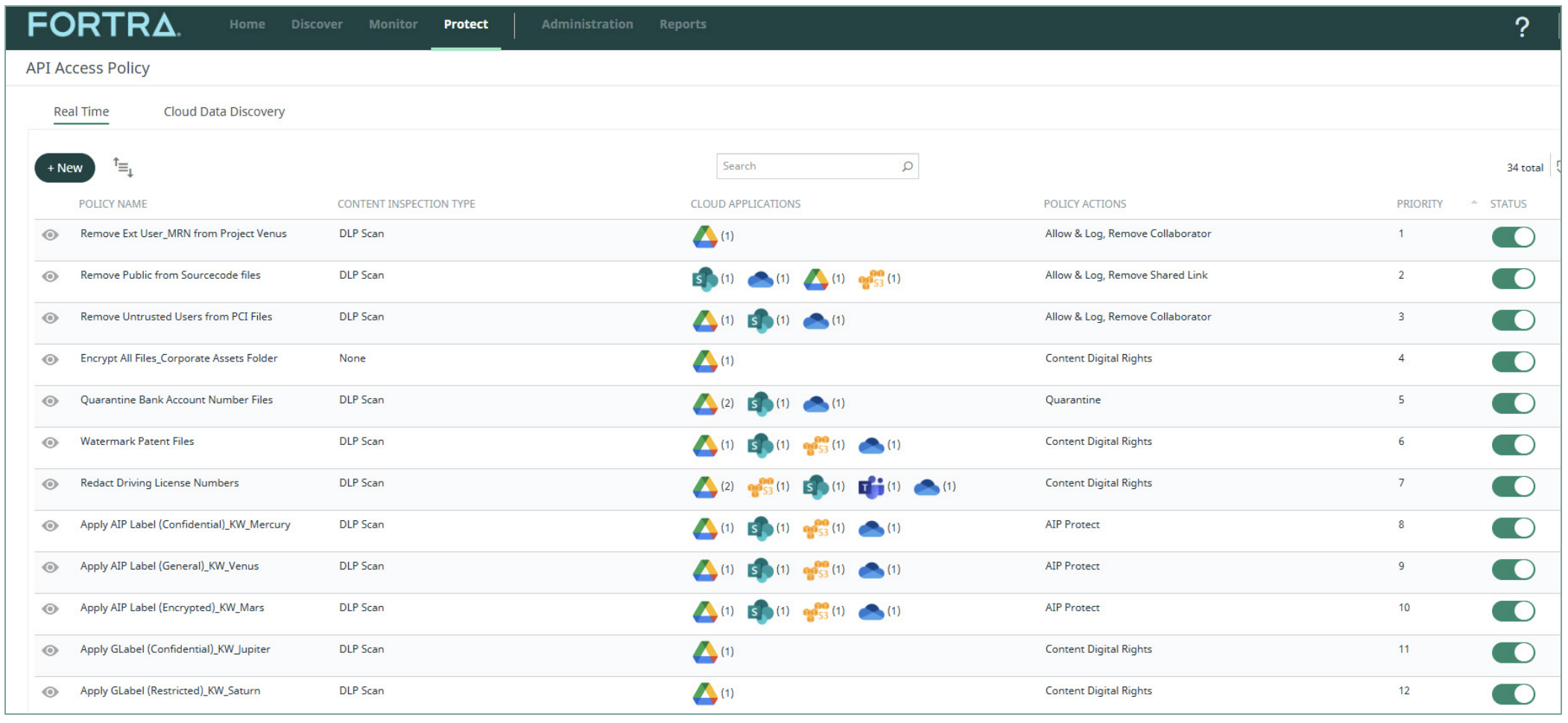View the Remove Ext User_MRN policy eye icon
Image resolution: width=1568 pixels, height=723 pixels.
tap(50, 235)
